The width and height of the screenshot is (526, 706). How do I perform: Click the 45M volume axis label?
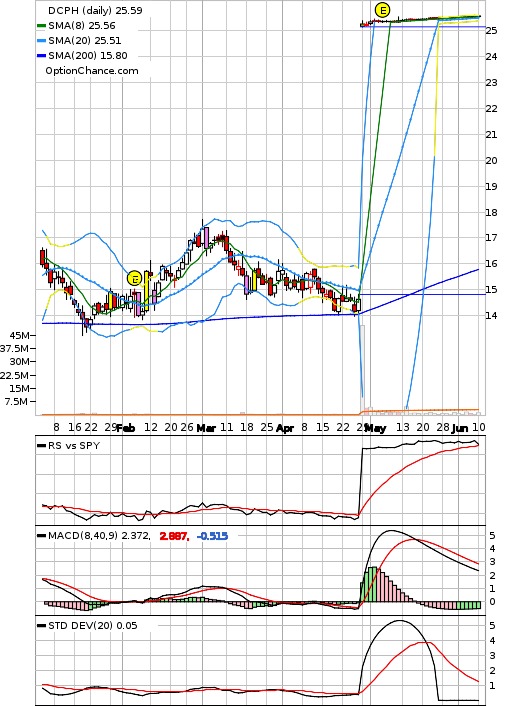(x=20, y=335)
